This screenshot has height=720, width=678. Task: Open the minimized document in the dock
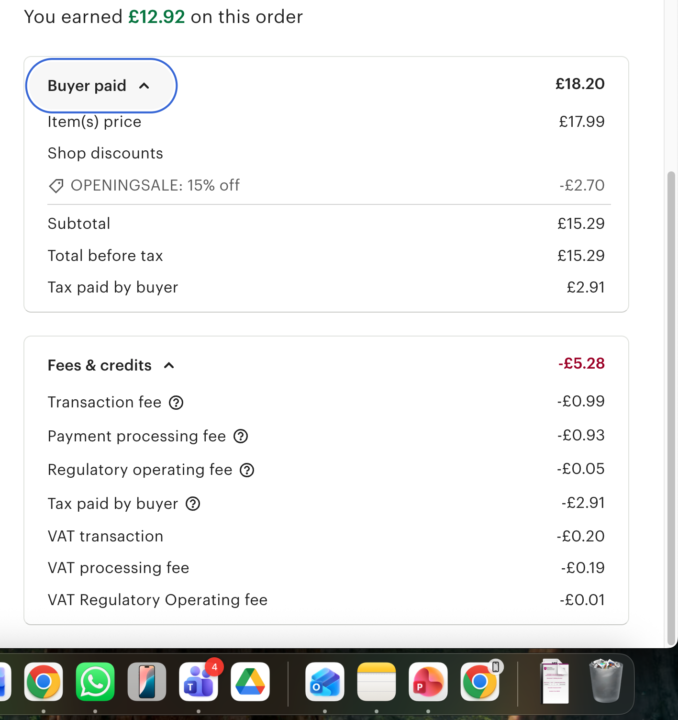pos(554,682)
